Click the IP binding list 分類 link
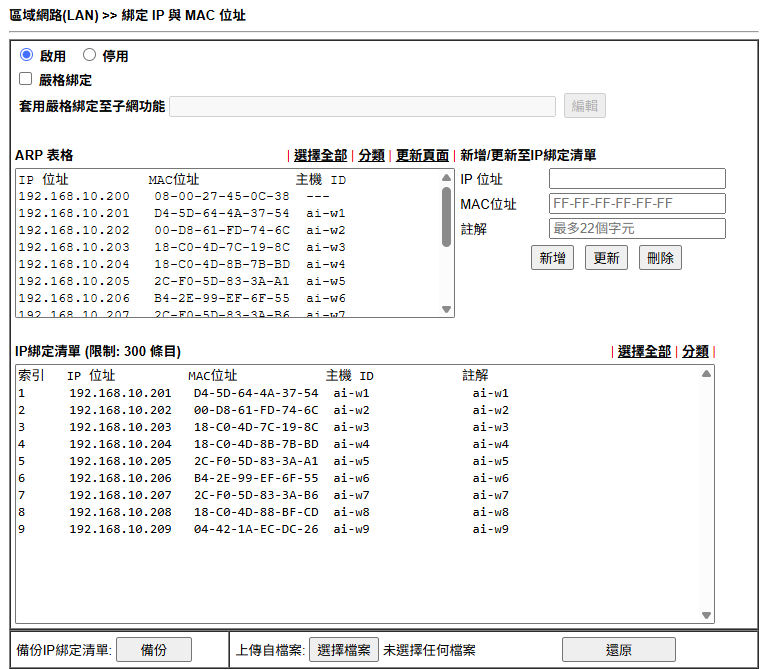The width and height of the screenshot is (771, 670). tap(695, 352)
